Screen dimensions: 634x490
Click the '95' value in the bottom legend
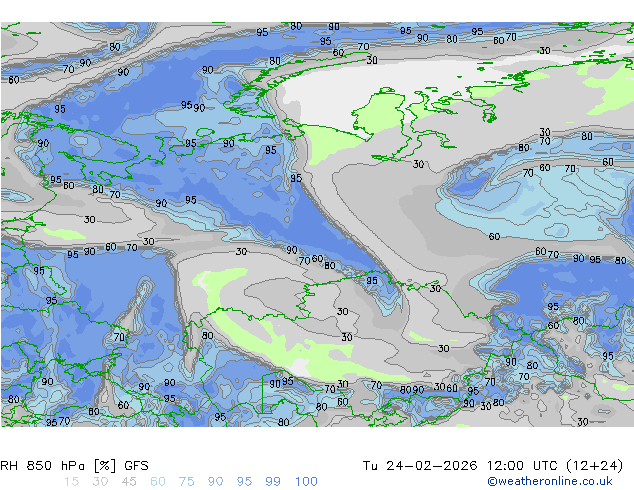point(244,482)
